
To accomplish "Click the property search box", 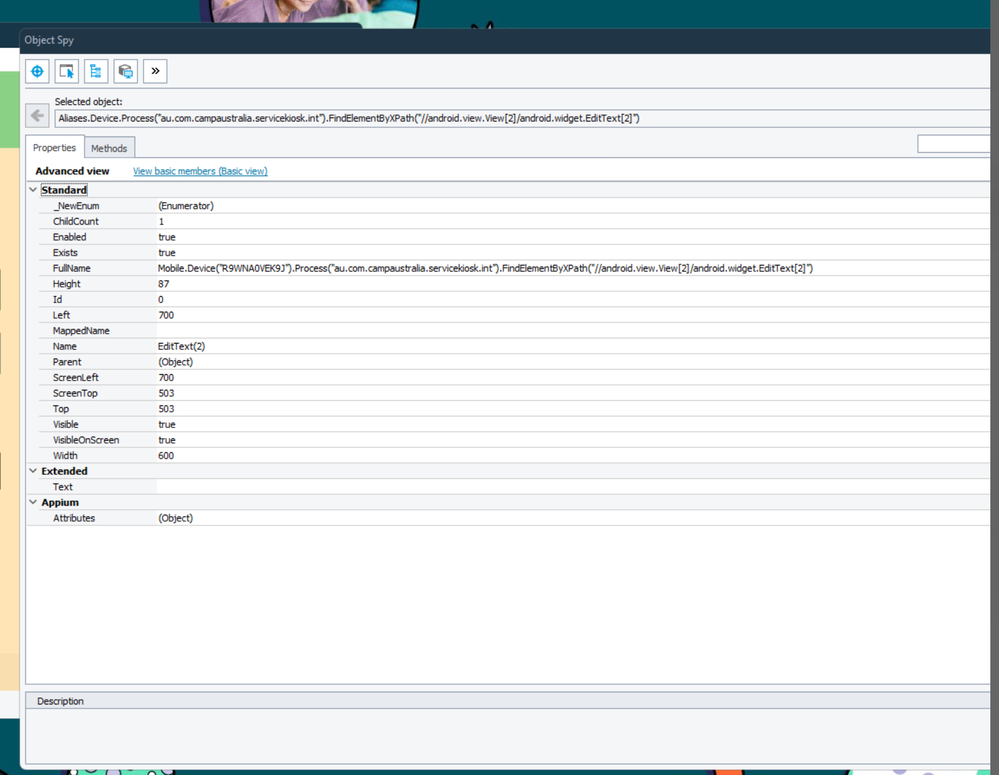I will click(x=955, y=145).
